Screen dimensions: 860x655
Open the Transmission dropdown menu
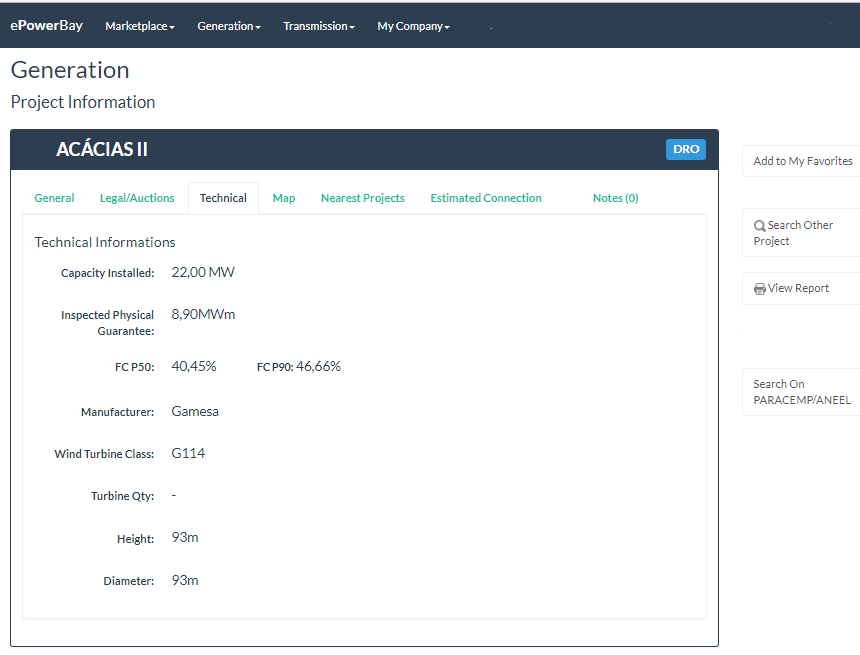[x=319, y=26]
